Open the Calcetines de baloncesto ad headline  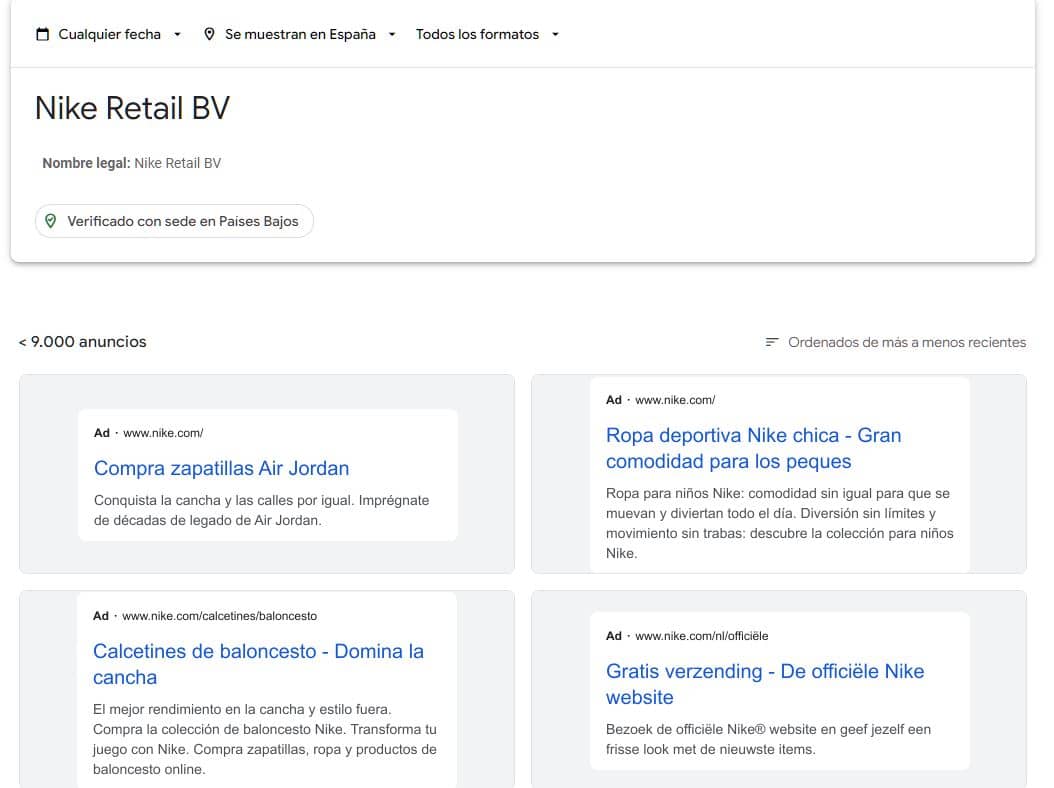pyautogui.click(x=258, y=664)
